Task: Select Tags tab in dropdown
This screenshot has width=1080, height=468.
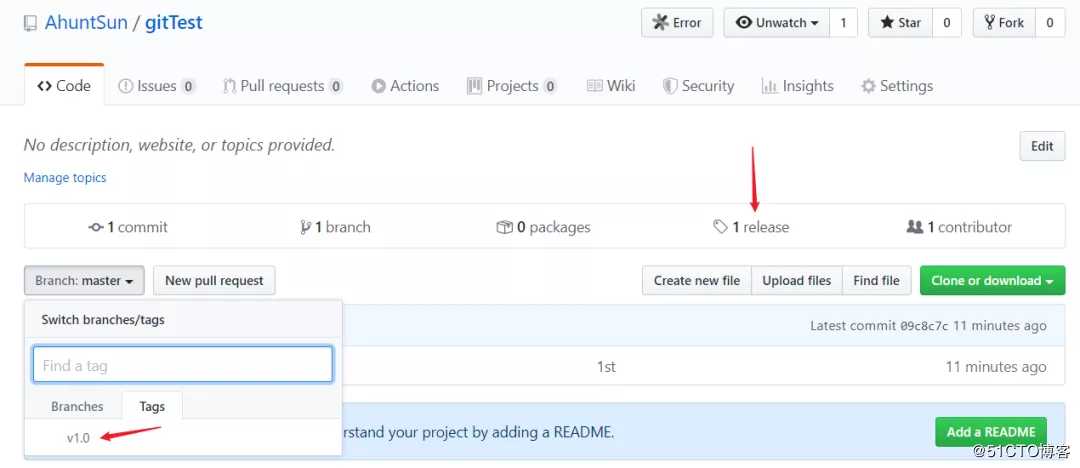Action: 152,406
